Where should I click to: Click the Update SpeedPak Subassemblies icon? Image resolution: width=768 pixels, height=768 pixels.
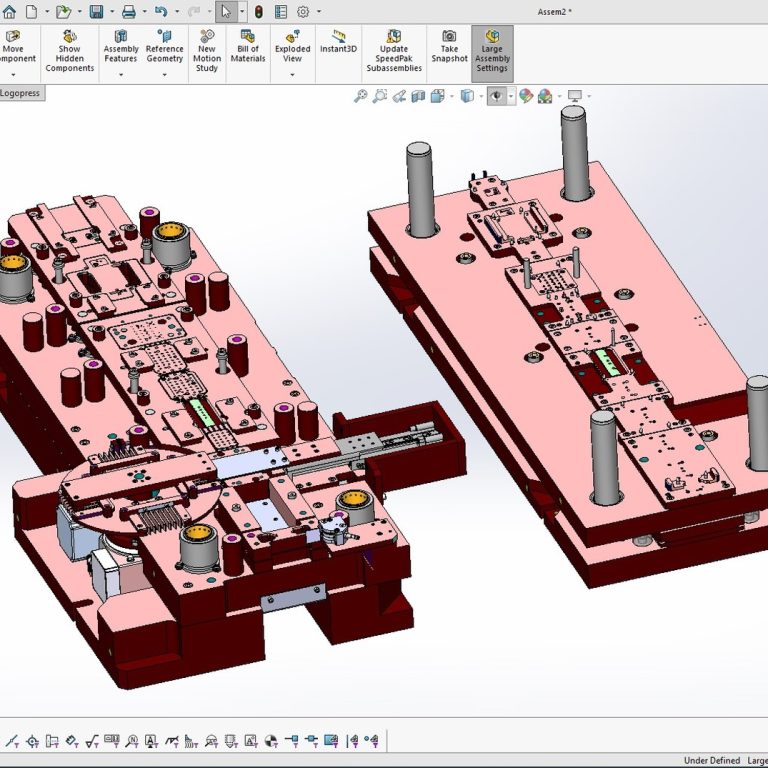(393, 37)
